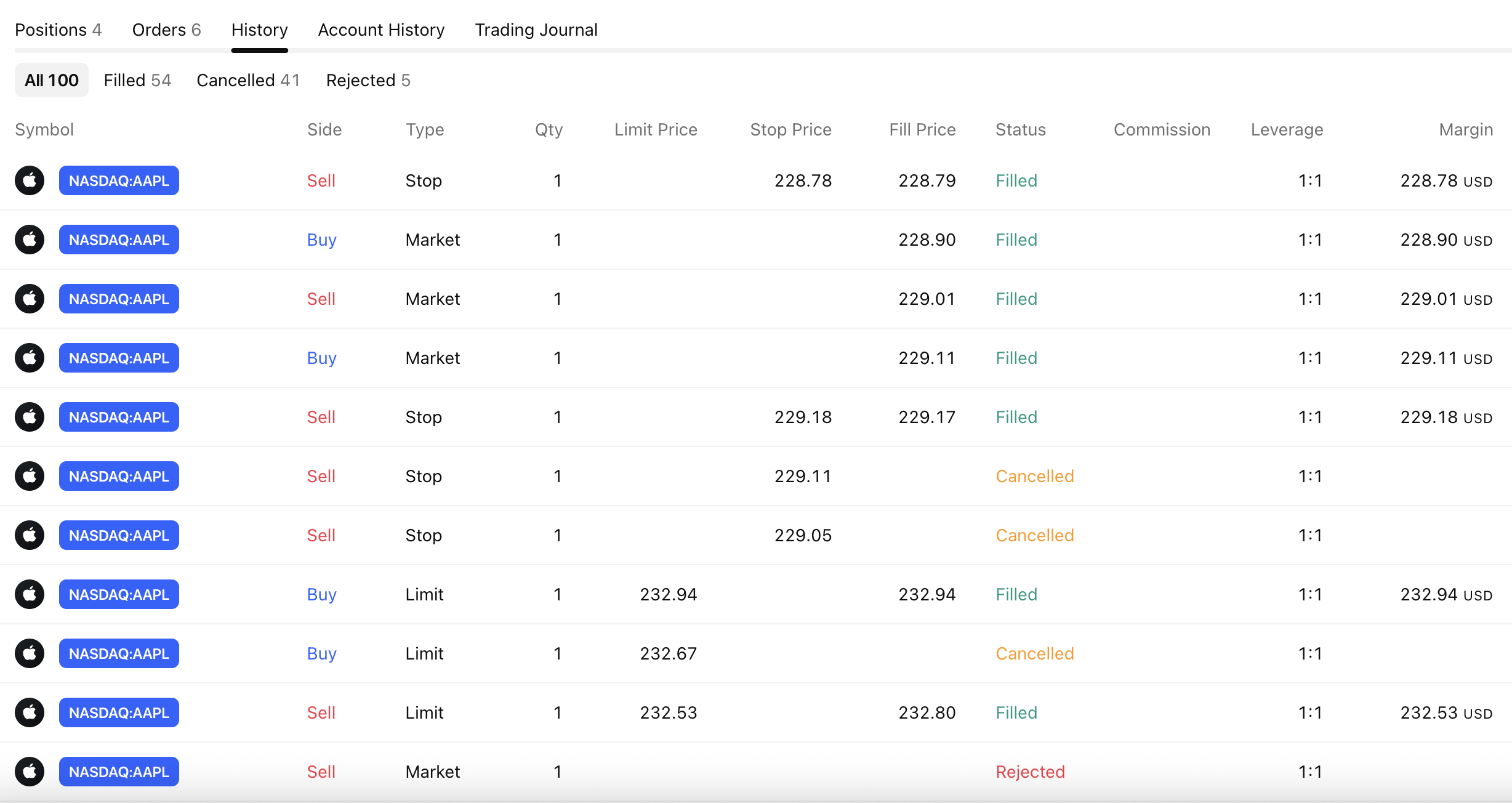Viewport: 1512px width, 803px height.
Task: Sort by the Fill Price column header
Action: (x=922, y=129)
